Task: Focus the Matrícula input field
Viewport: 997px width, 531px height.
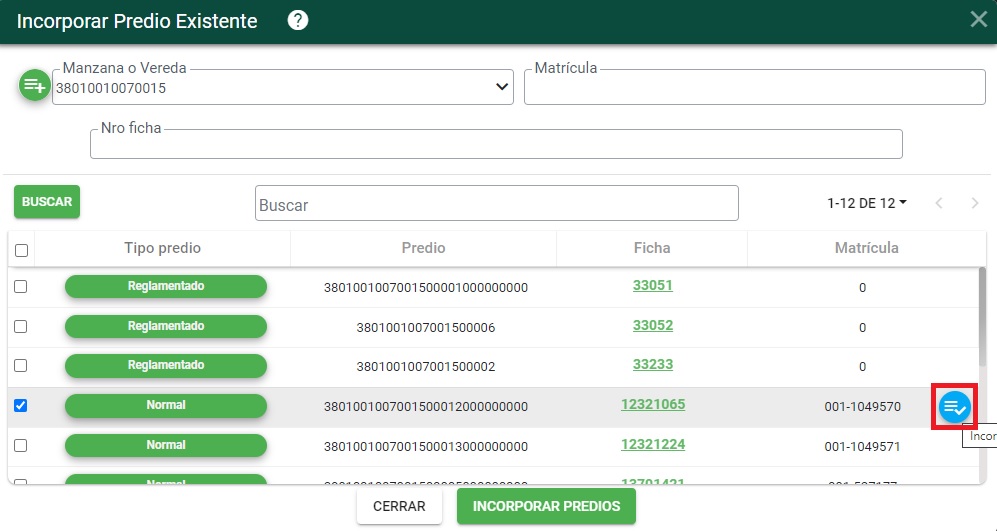Action: 755,87
